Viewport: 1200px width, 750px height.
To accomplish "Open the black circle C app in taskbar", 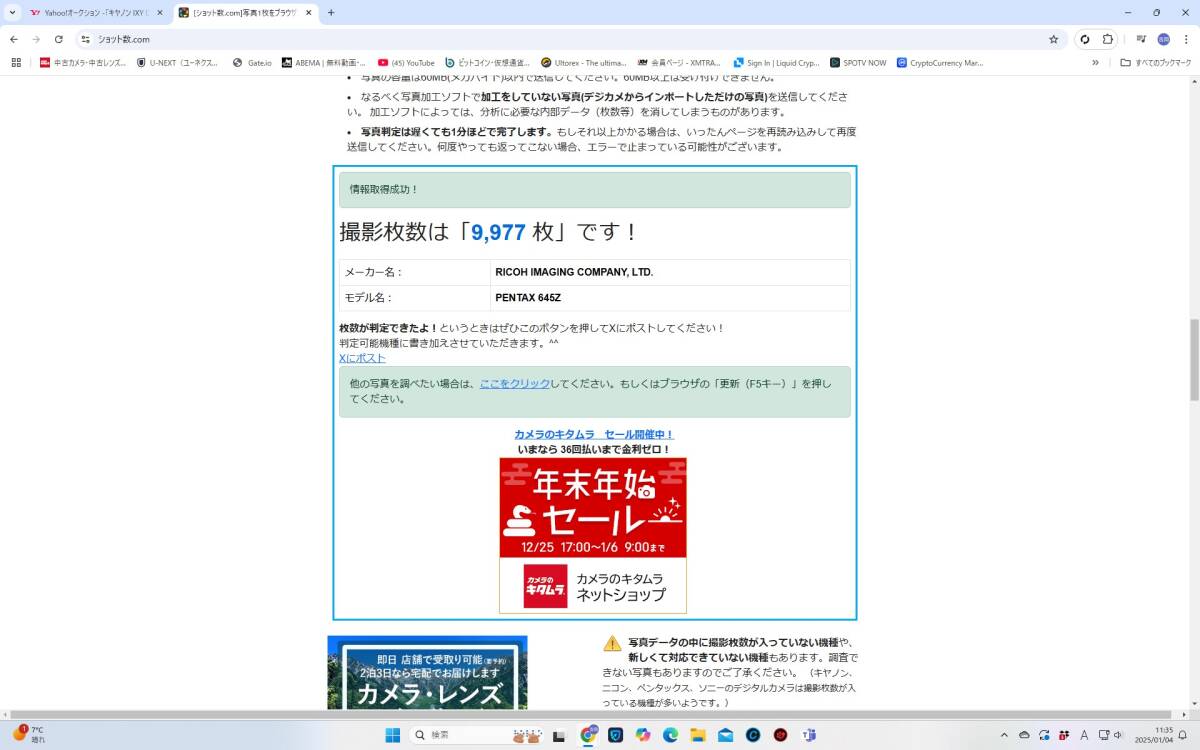I will click(753, 735).
